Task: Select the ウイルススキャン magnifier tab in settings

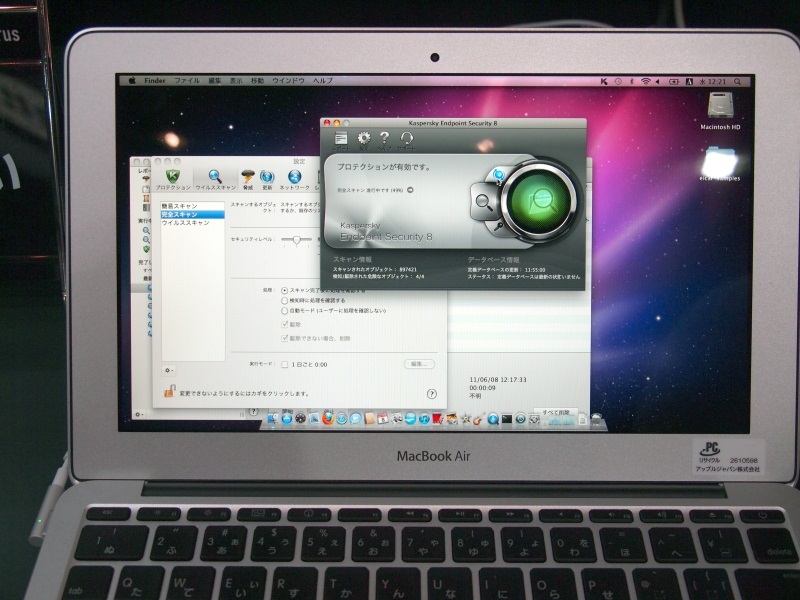Action: coord(215,180)
